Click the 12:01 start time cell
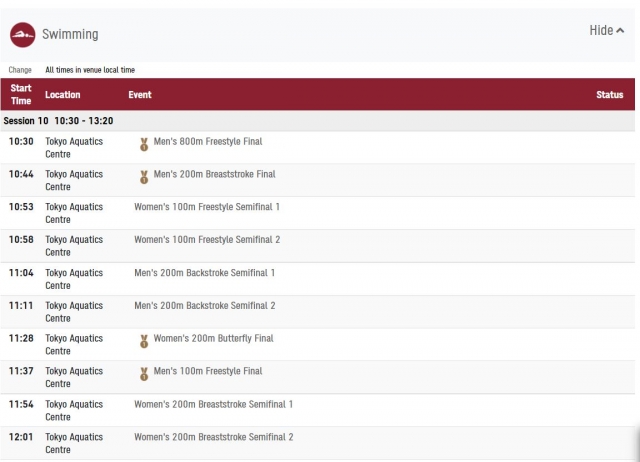The height and width of the screenshot is (462, 640). (21, 437)
